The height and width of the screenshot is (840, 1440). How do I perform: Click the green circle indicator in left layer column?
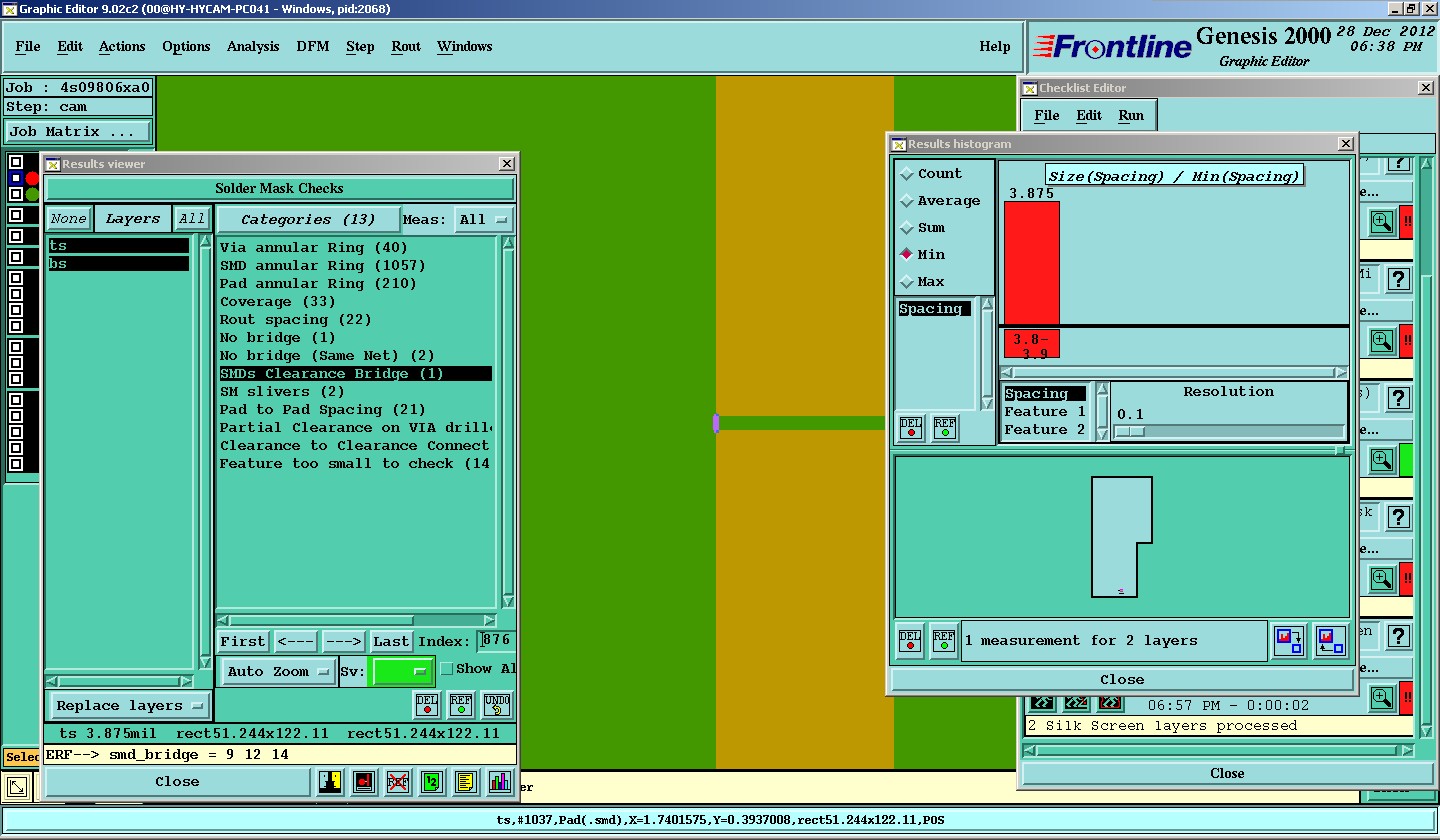click(32, 194)
